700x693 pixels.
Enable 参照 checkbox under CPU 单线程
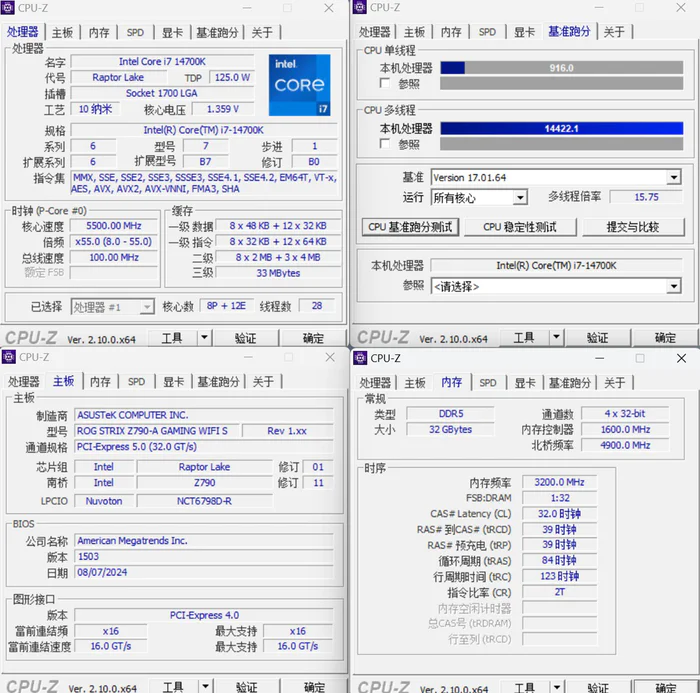(x=384, y=83)
